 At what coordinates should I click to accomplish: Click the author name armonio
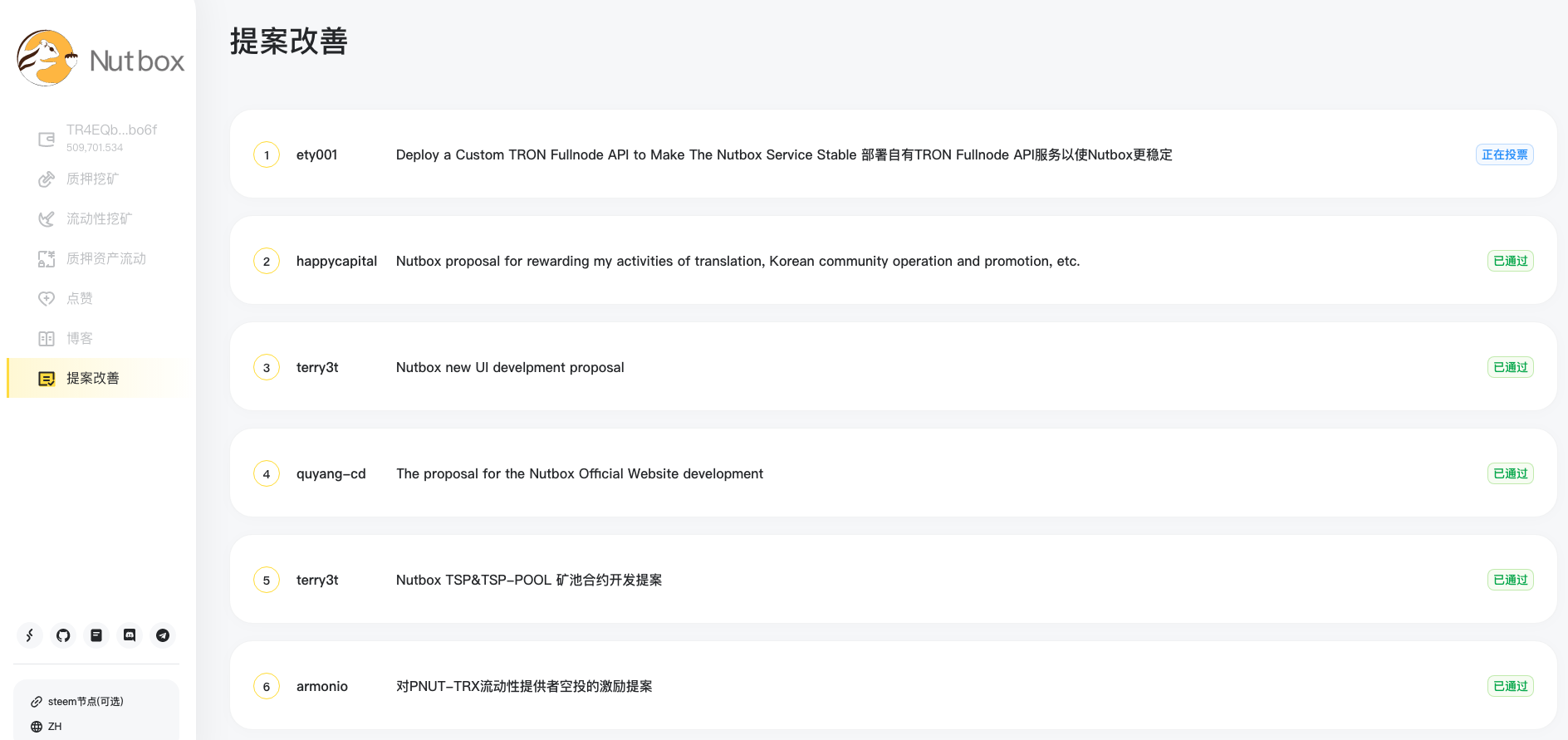[x=322, y=686]
